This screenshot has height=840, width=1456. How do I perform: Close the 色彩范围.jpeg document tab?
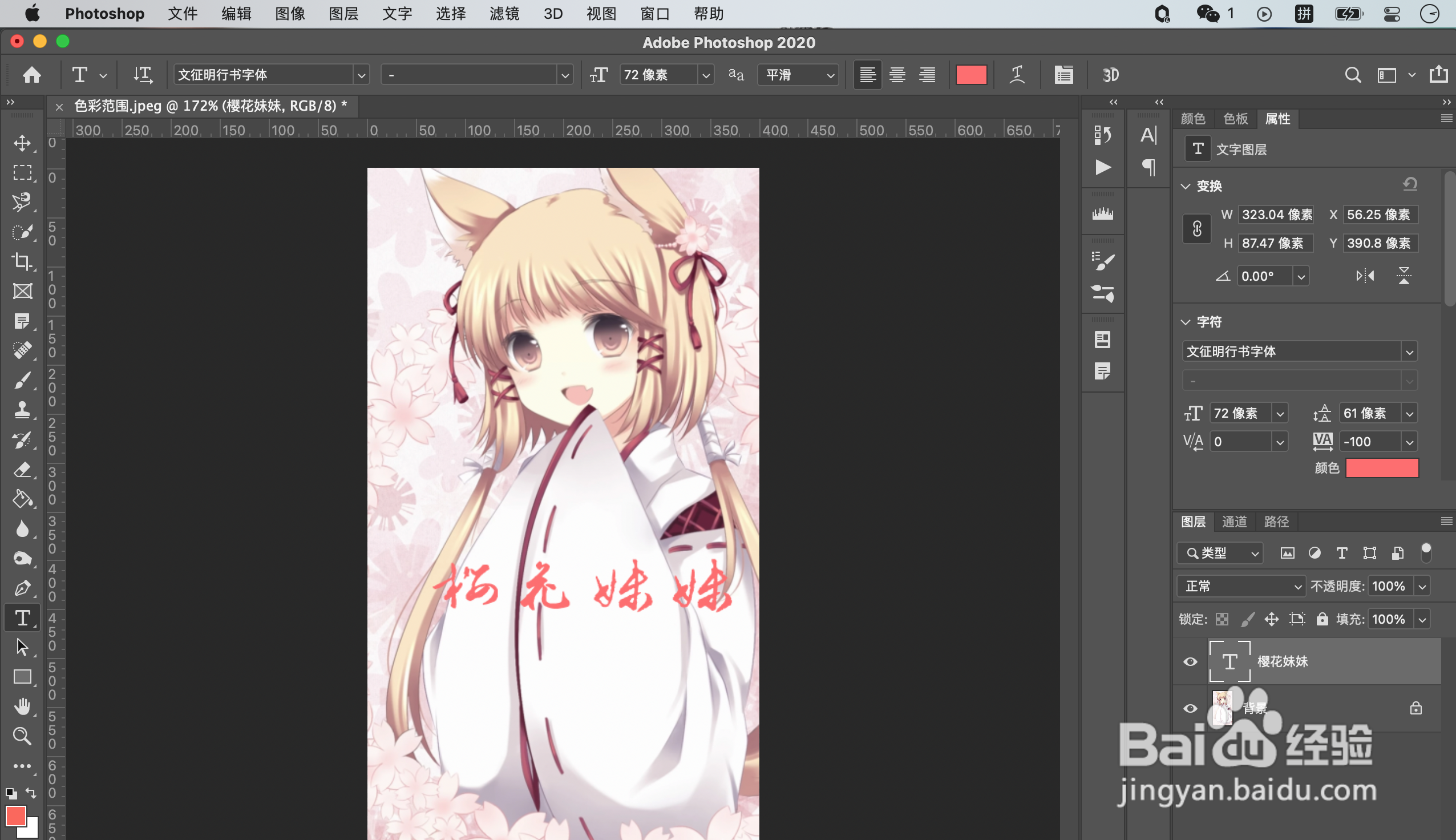pos(59,107)
